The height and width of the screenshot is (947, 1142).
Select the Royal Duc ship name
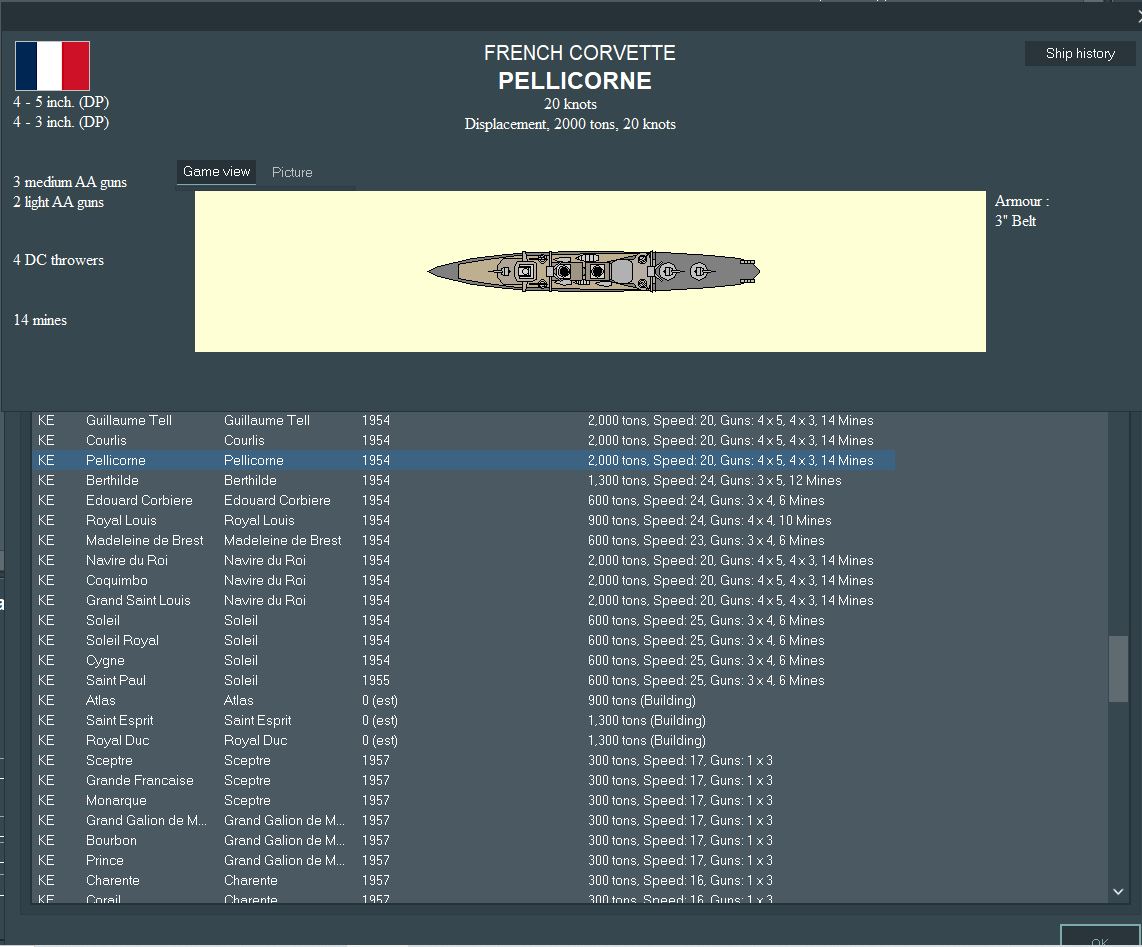click(117, 740)
